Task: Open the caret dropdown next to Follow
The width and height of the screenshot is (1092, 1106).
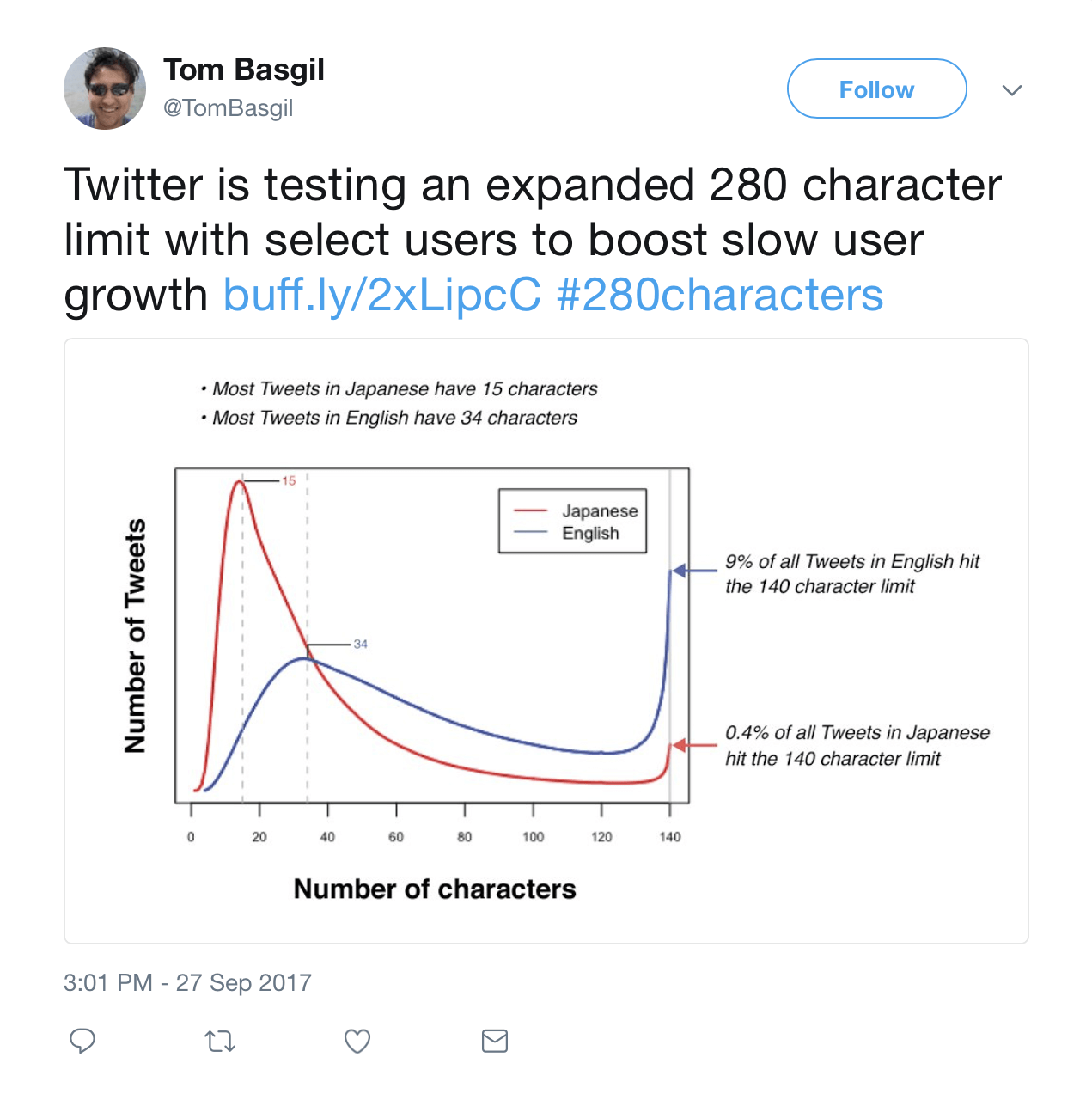Action: (x=1013, y=89)
